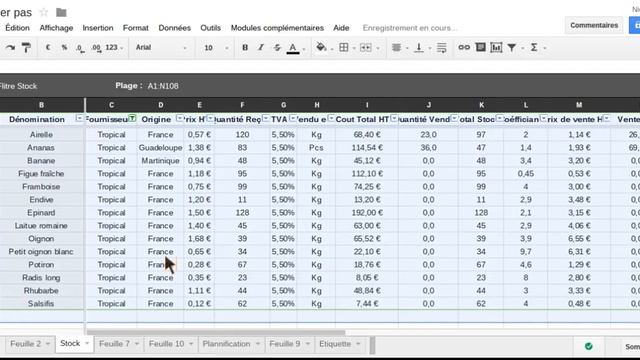Open fill color paint bucket
Image resolution: width=640 pixels, height=360 pixels.
[322, 47]
